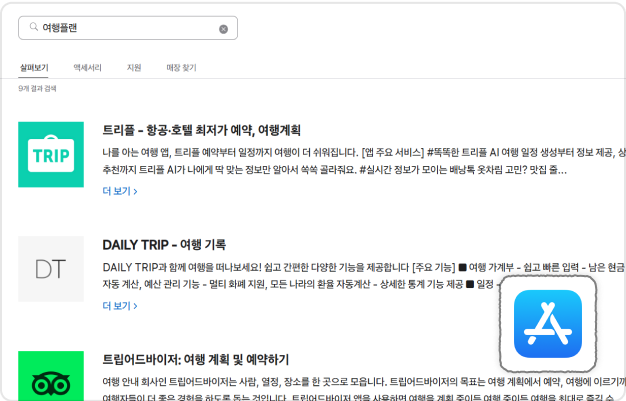Screen dimensions: 626x401
Task: Expand 더 보기 under 트리플 result
Action: 120,191
